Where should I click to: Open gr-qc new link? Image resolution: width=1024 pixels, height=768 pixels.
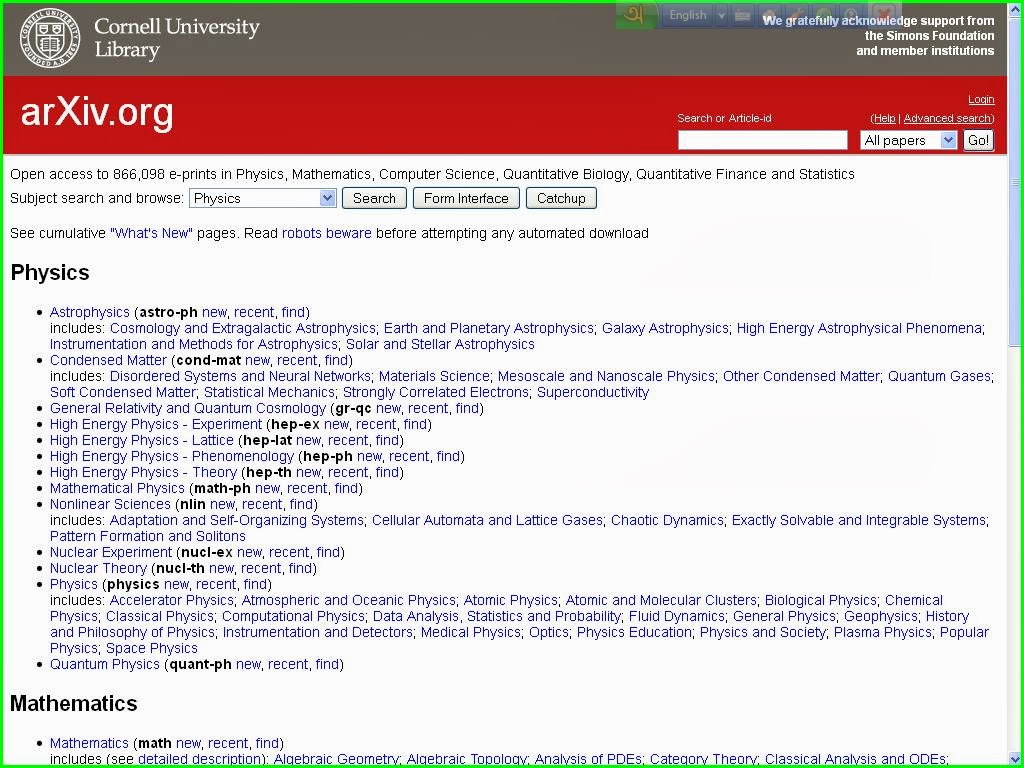click(x=388, y=408)
